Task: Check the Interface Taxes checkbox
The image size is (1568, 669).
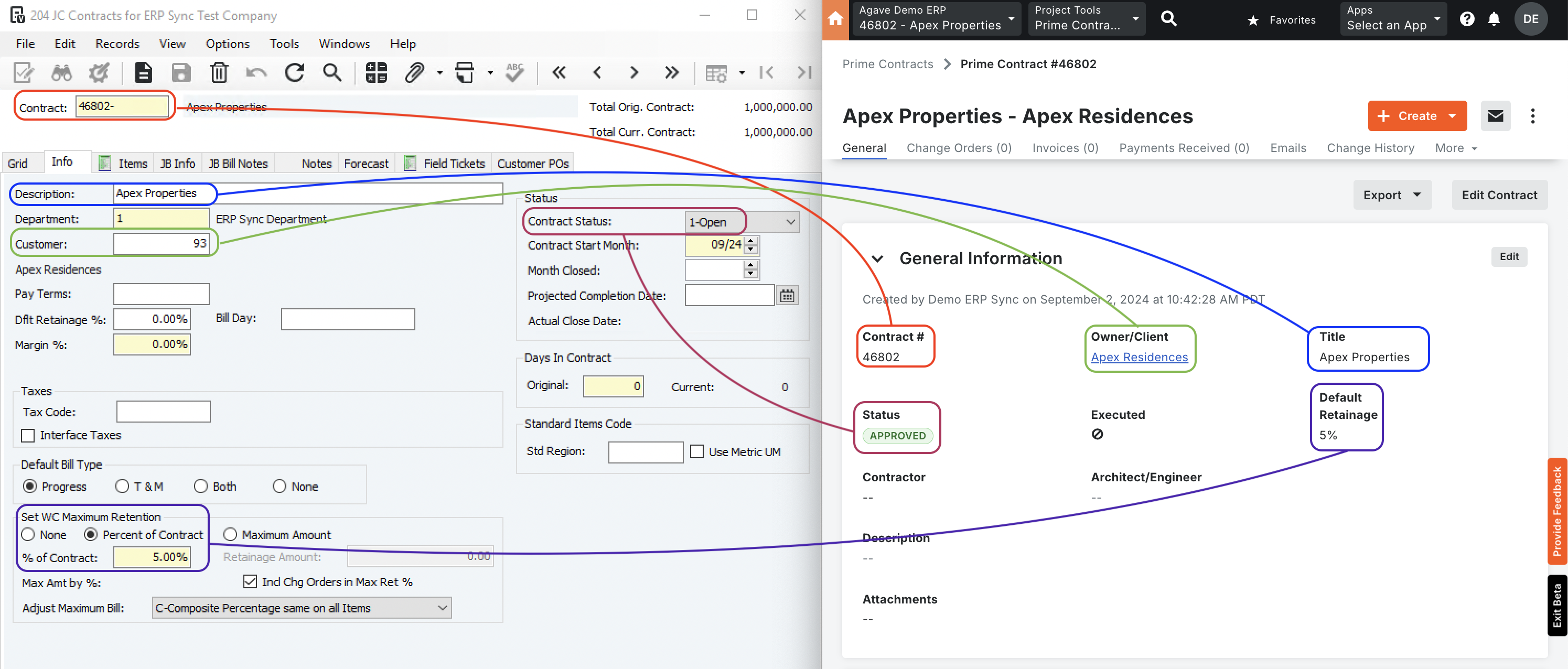Action: tap(28, 435)
